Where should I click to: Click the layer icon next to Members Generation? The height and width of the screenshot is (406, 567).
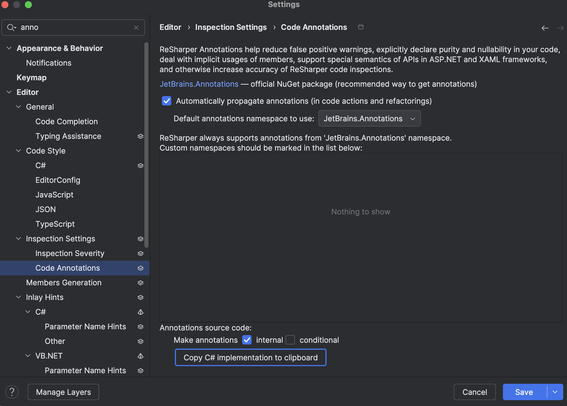(140, 283)
